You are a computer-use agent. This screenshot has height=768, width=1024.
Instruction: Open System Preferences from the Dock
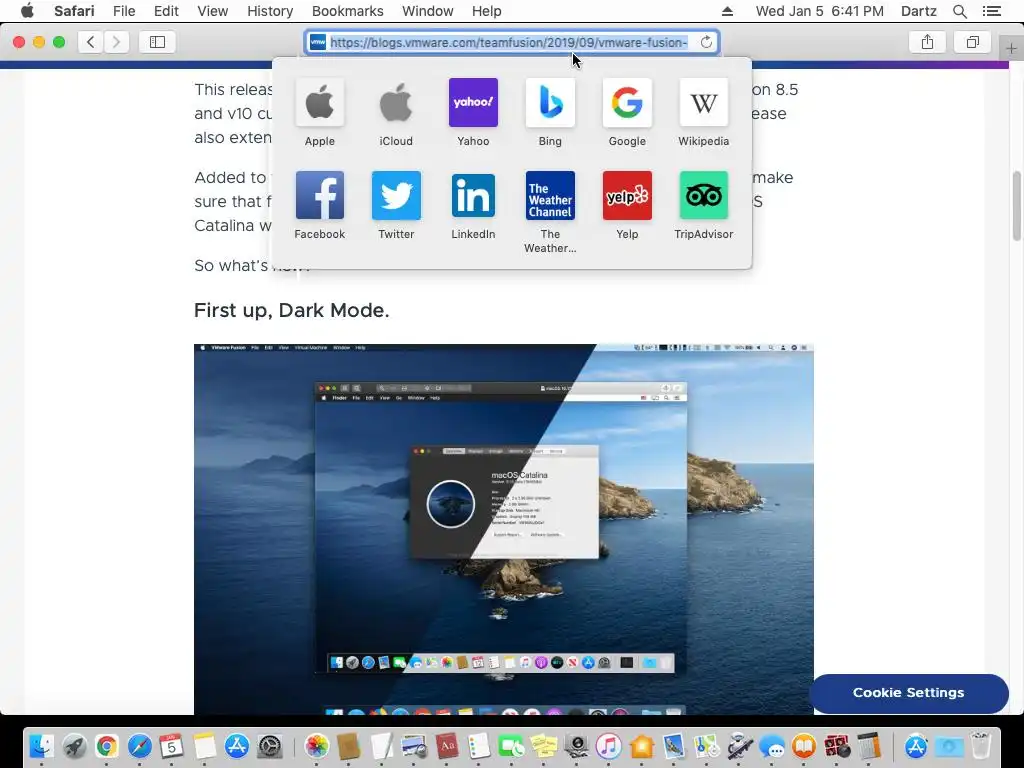[x=269, y=746]
